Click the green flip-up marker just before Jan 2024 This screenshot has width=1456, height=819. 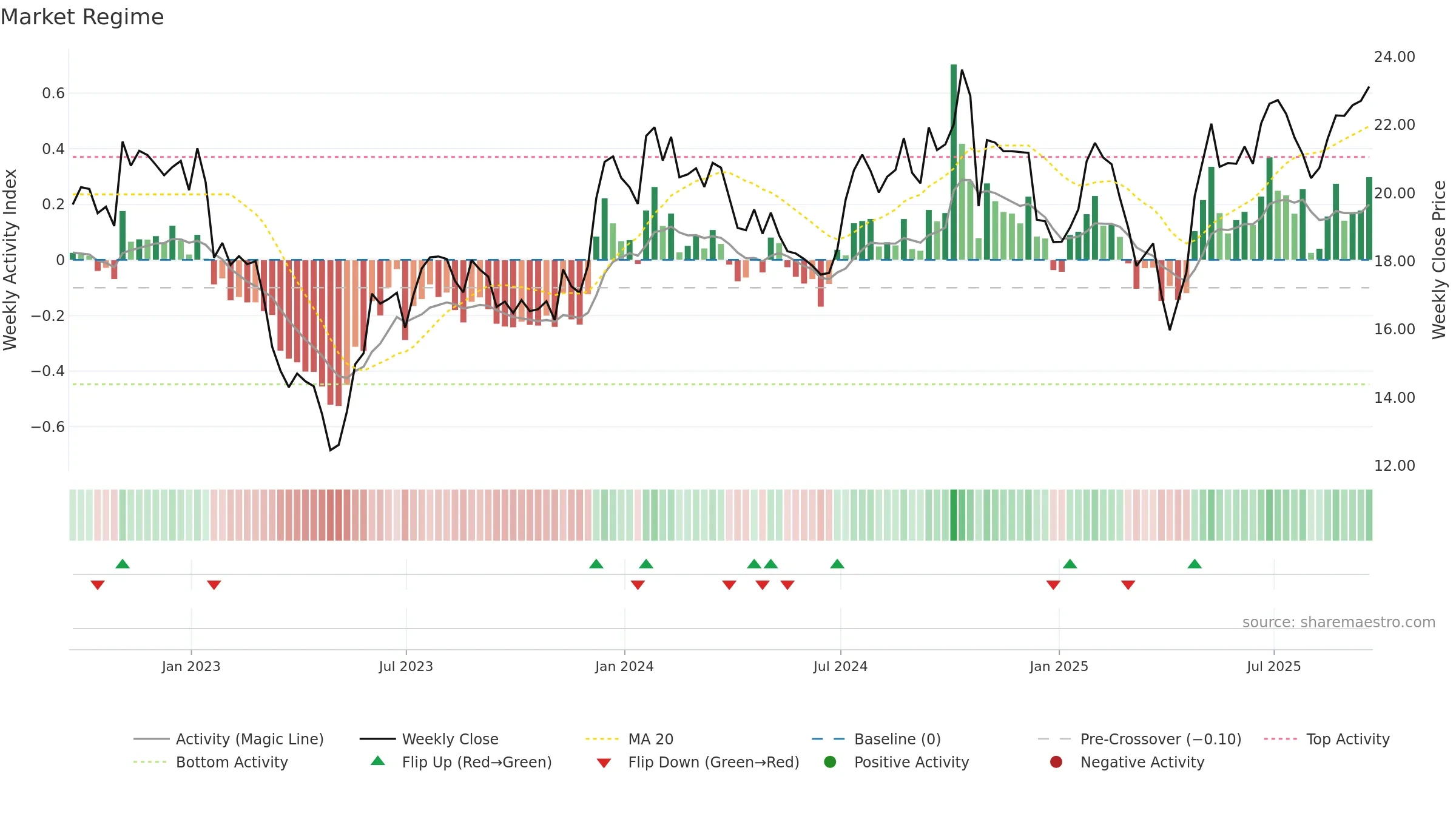(x=596, y=564)
